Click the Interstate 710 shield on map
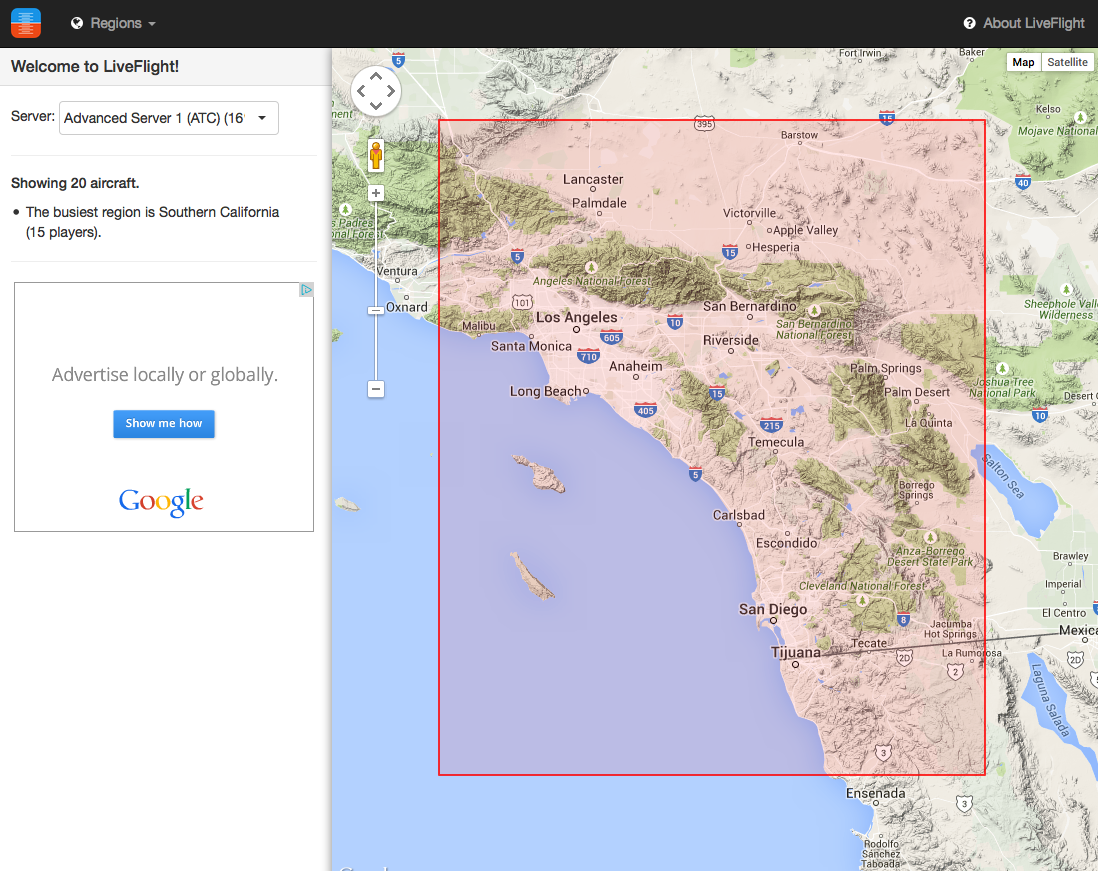The width and height of the screenshot is (1098, 871). coord(588,356)
